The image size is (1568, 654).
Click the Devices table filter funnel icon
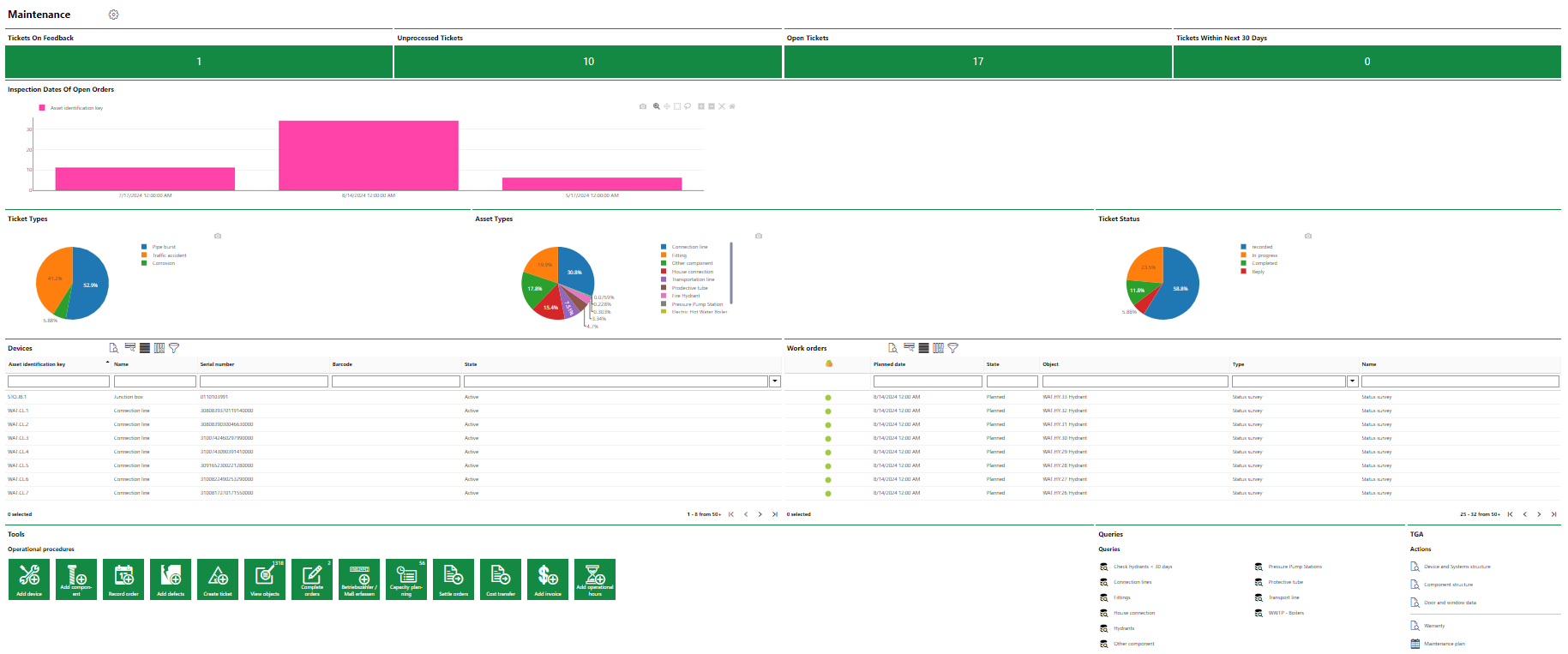[x=174, y=348]
